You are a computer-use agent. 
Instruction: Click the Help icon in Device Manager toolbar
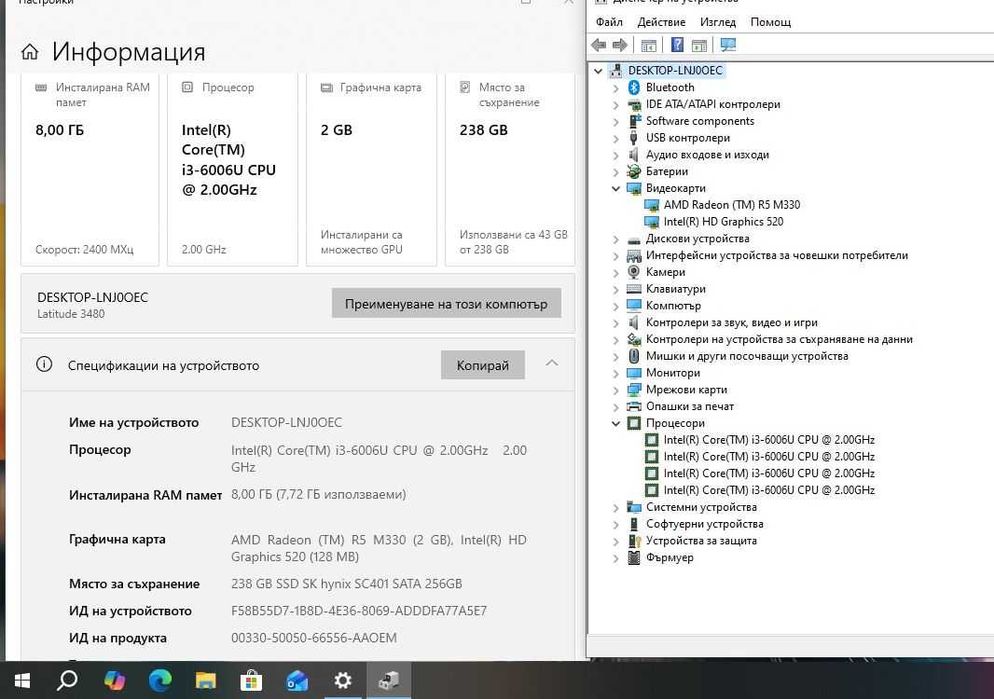(x=677, y=45)
